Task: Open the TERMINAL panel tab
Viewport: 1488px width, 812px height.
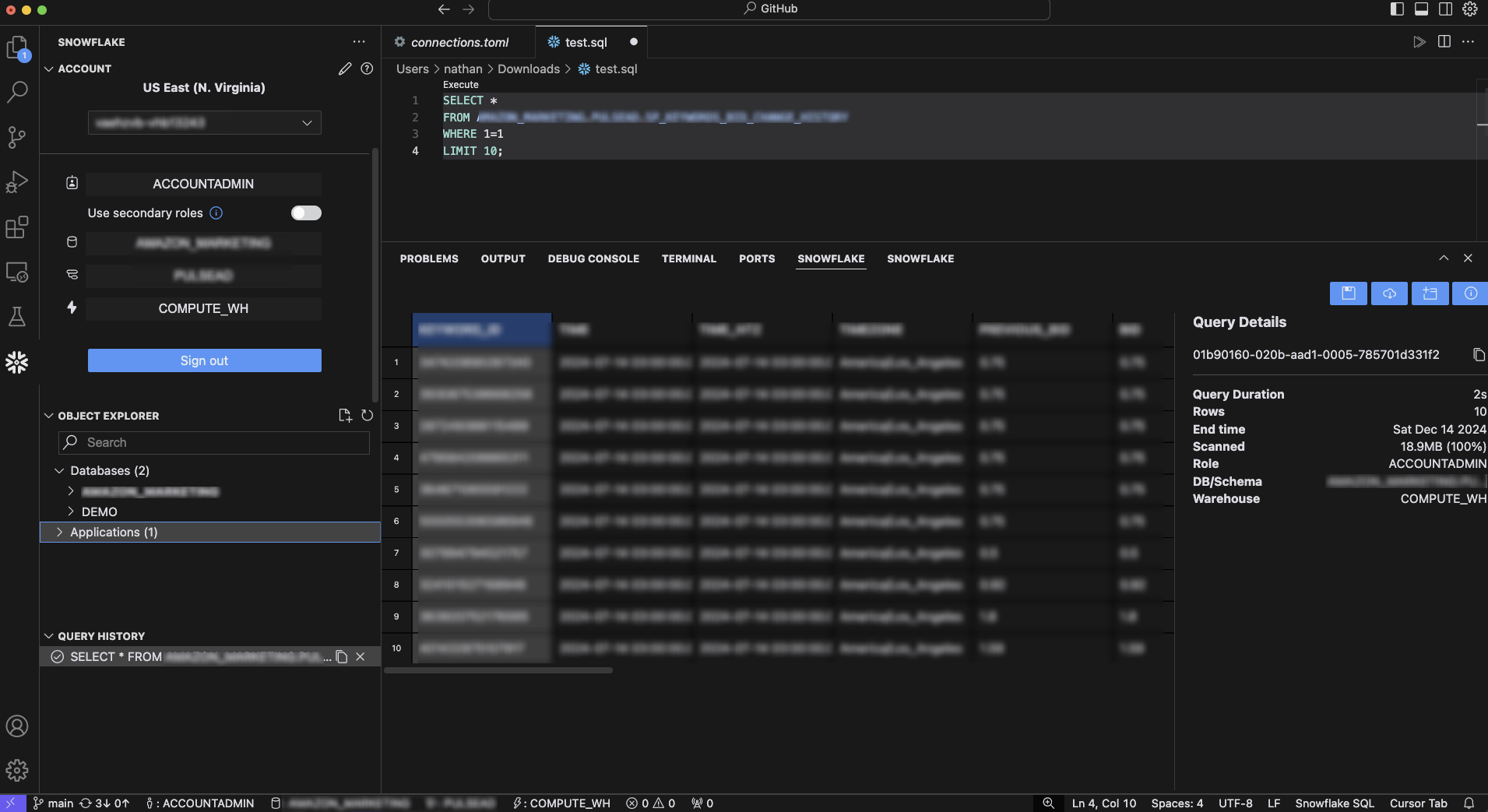Action: click(x=689, y=258)
